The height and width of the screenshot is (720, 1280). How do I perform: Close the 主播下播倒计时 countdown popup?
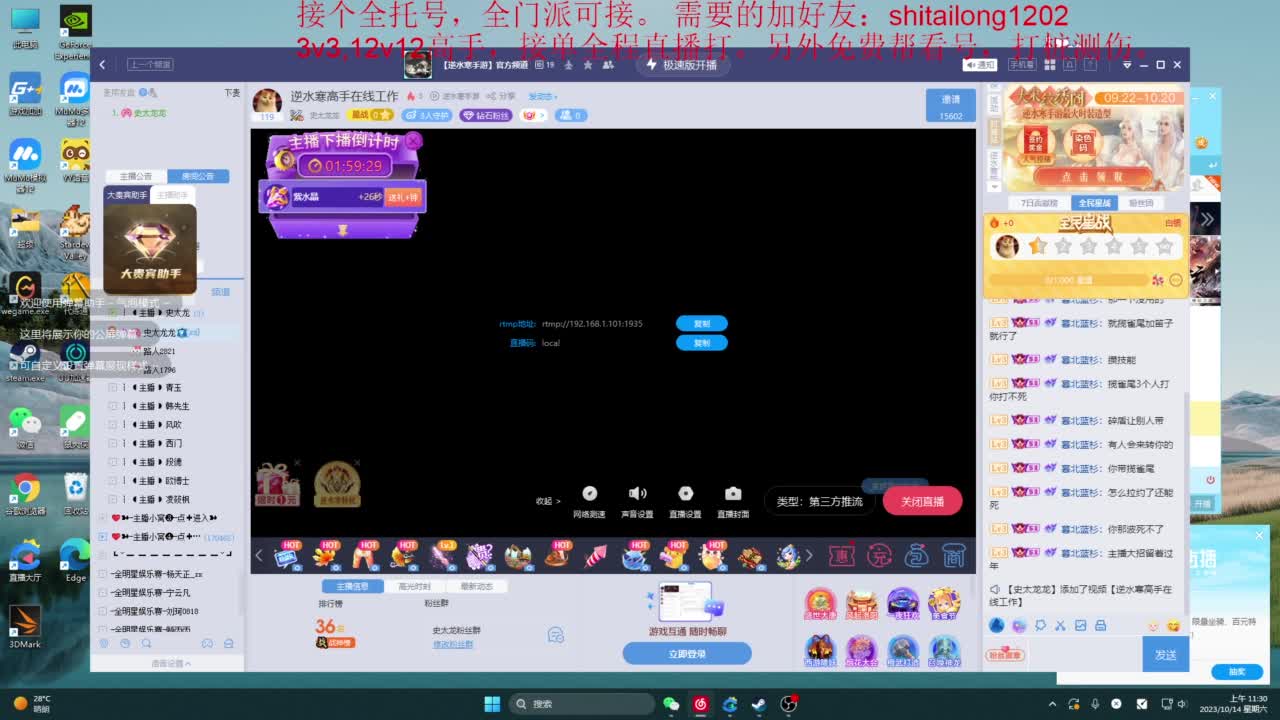click(x=413, y=141)
